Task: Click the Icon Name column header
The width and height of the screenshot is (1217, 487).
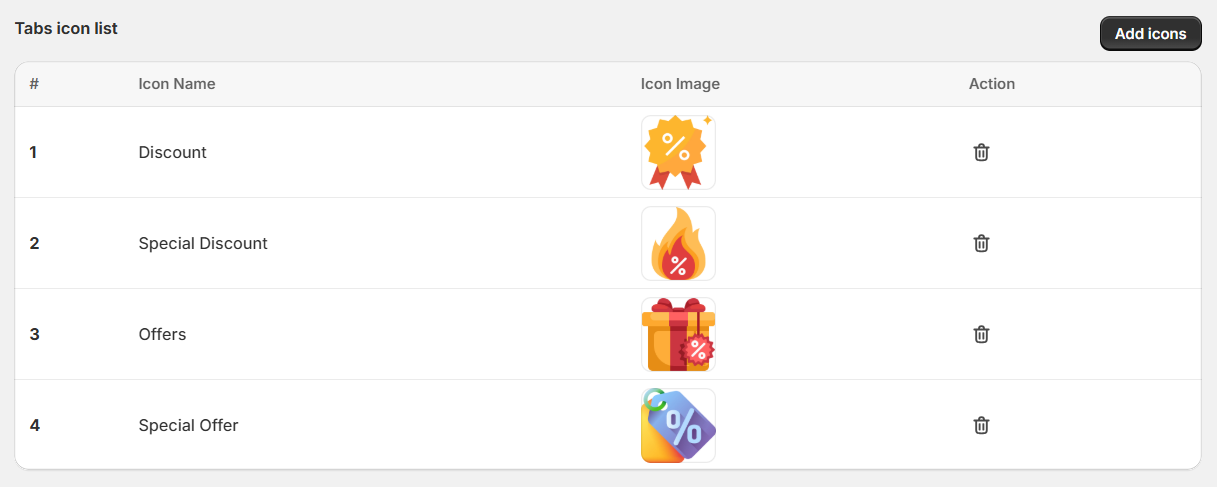Action: pos(177,84)
